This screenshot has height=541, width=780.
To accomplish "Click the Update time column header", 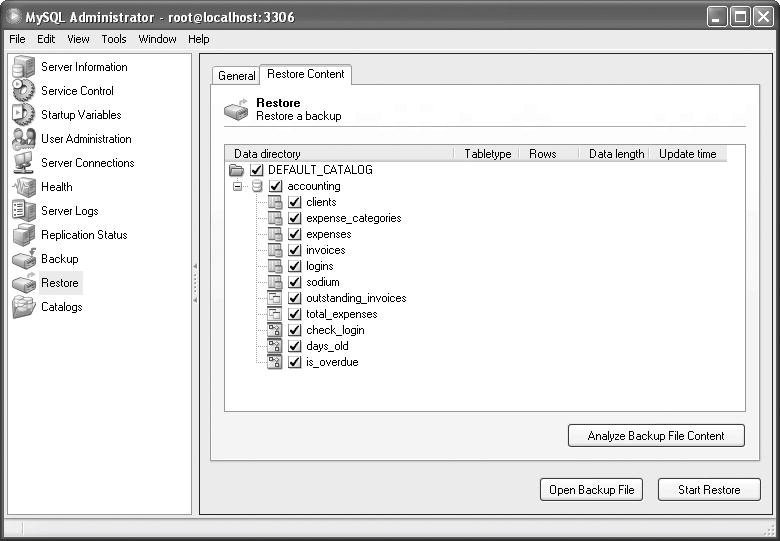I will coord(688,154).
